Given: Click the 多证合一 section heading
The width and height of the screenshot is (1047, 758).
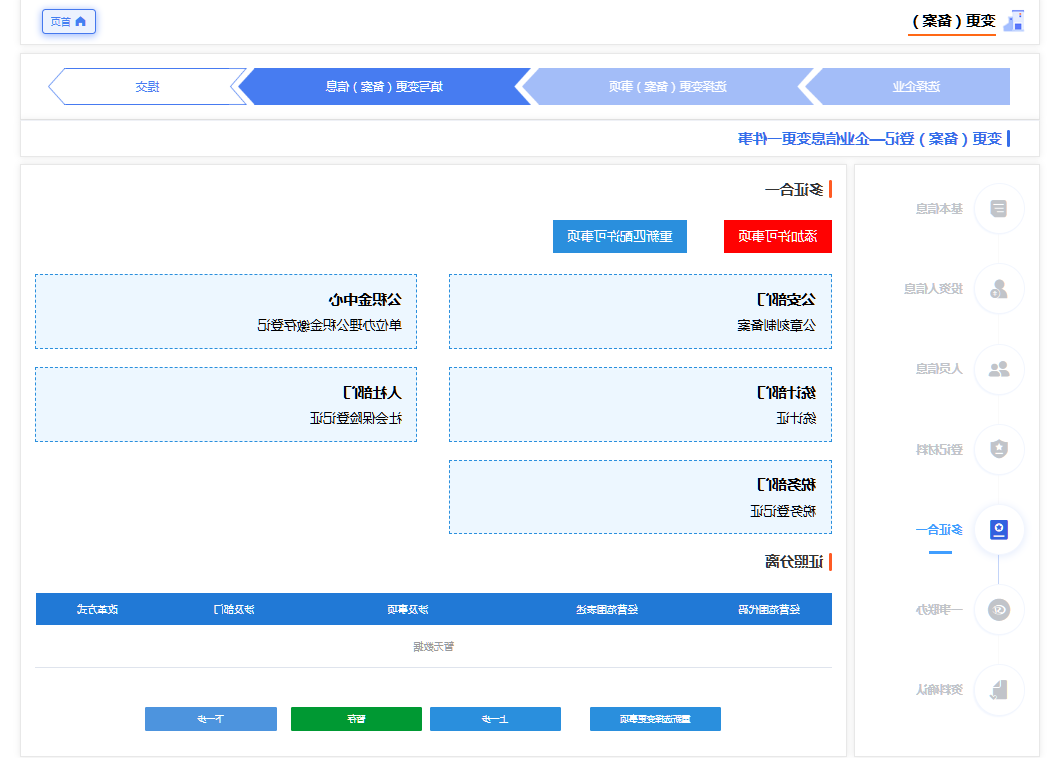Looking at the screenshot, I should pos(794,190).
